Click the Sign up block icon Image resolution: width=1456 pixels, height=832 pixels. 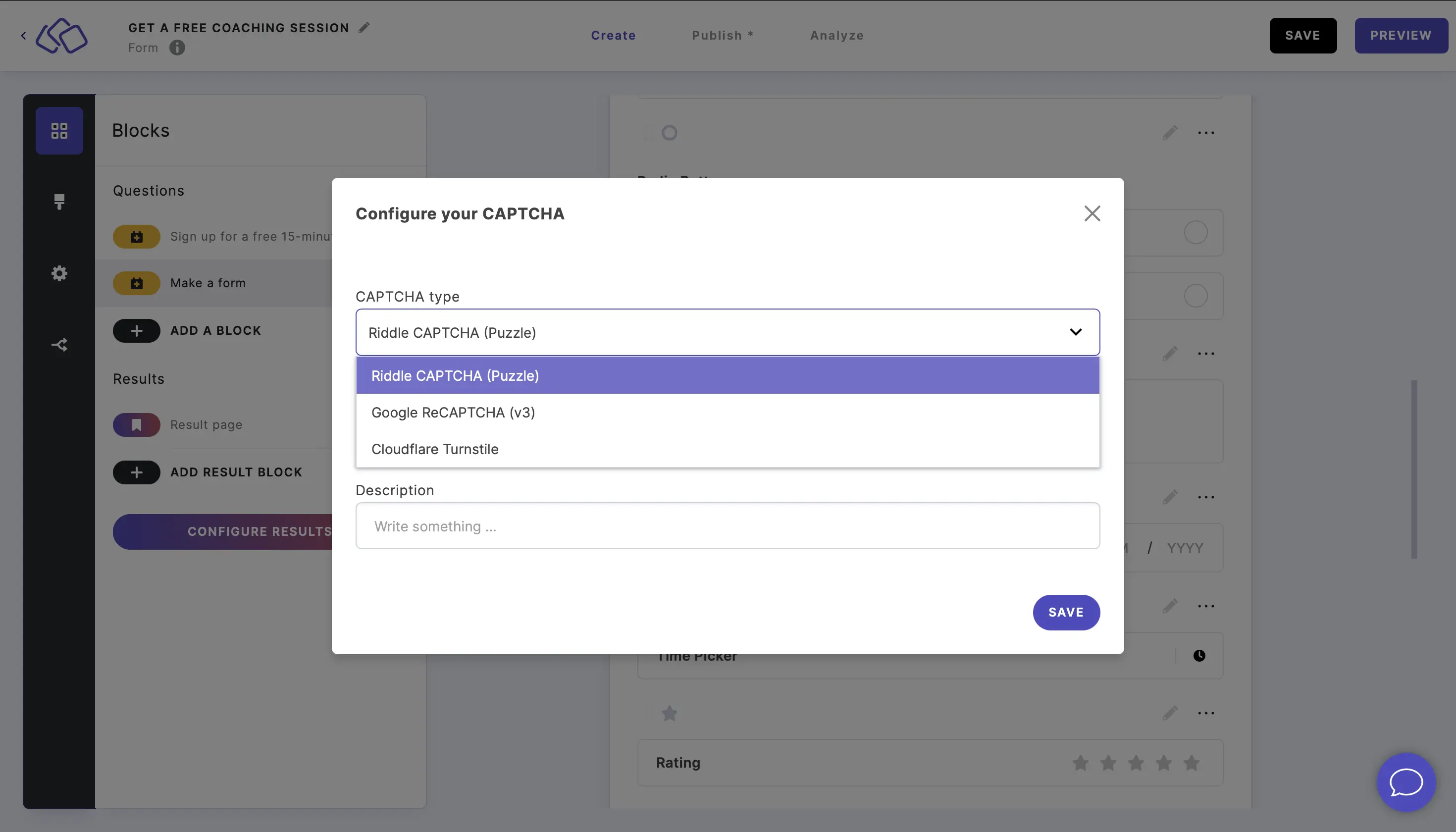137,237
